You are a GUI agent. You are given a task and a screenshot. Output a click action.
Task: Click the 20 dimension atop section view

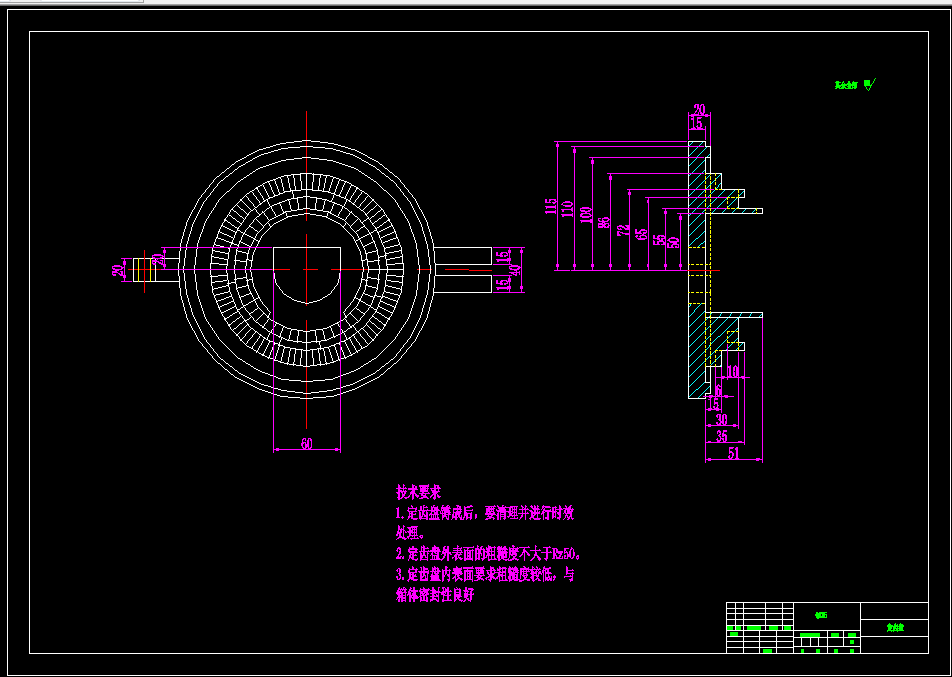(x=699, y=110)
